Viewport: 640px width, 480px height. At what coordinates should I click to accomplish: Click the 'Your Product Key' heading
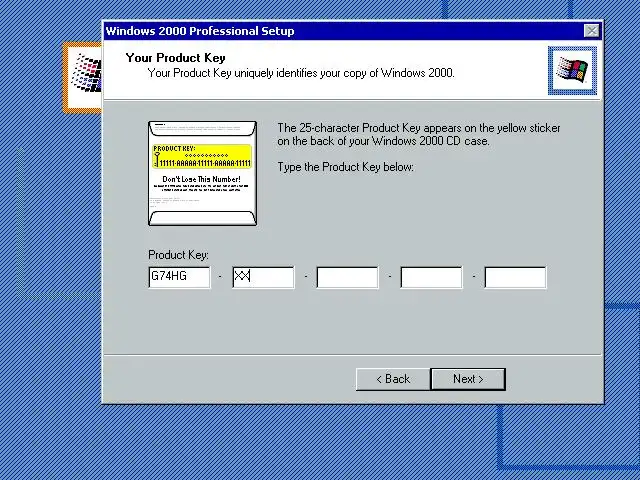pyautogui.click(x=176, y=58)
